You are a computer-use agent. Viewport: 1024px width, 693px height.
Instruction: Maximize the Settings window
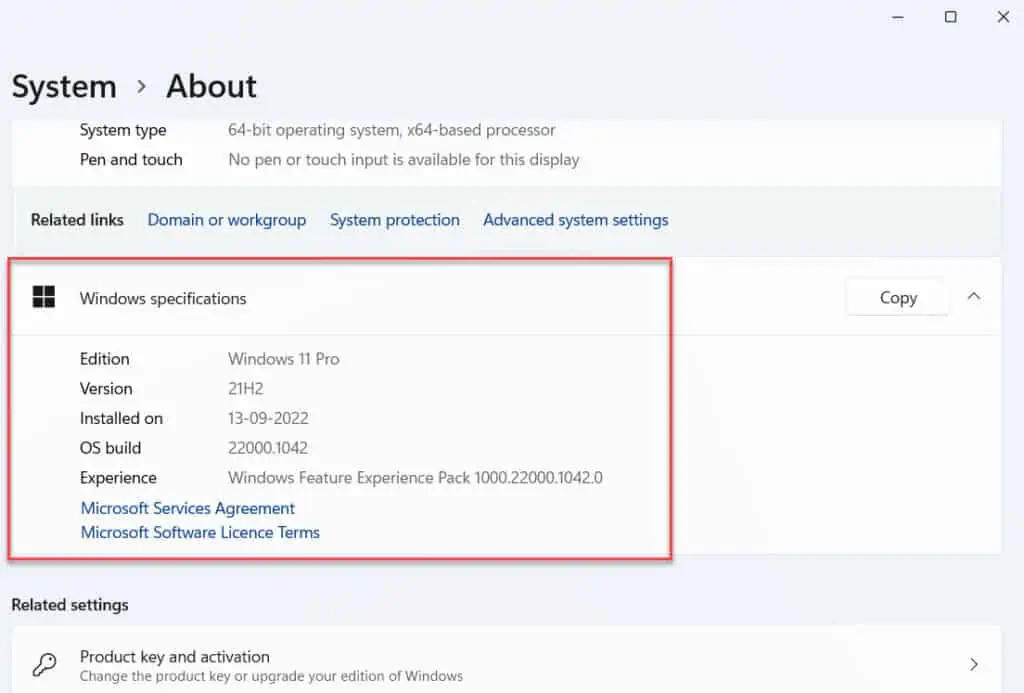(951, 17)
